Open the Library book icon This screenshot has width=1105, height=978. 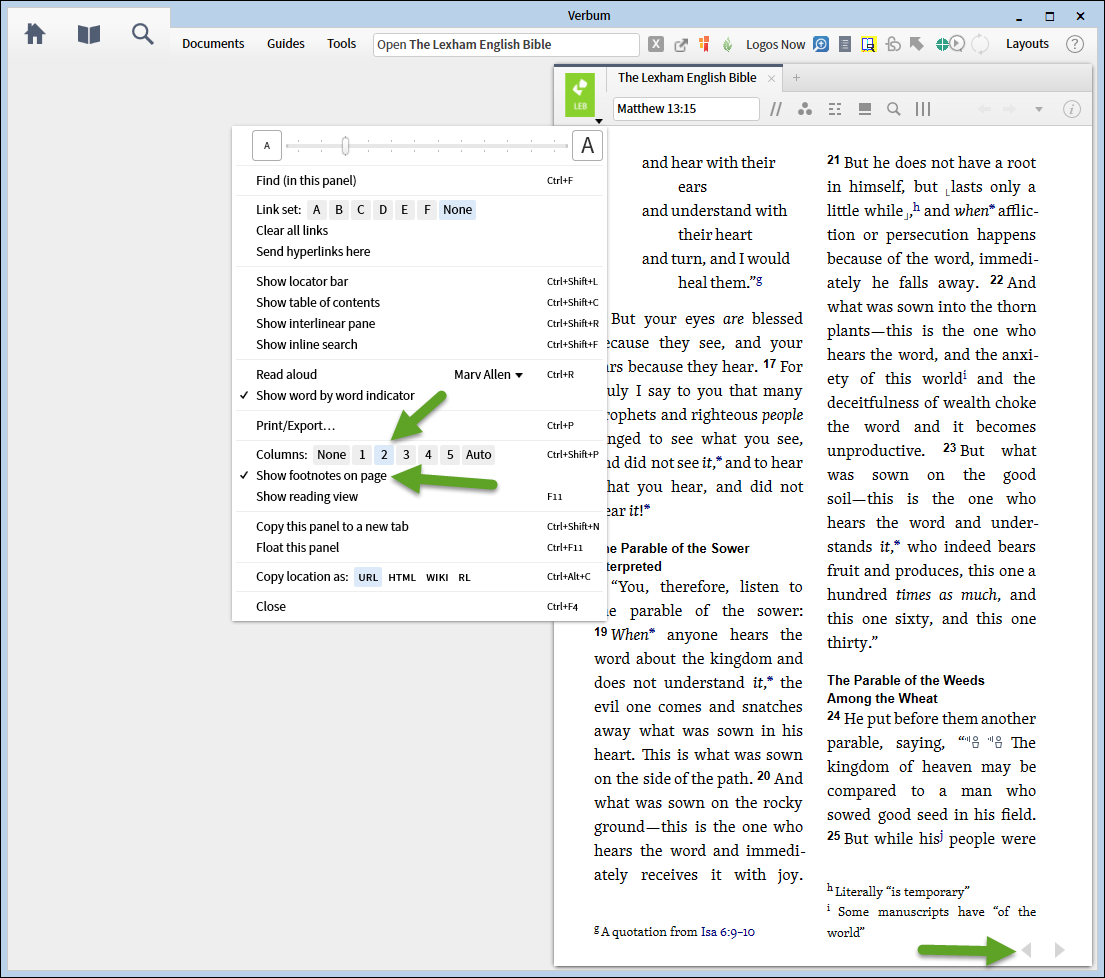coord(89,34)
